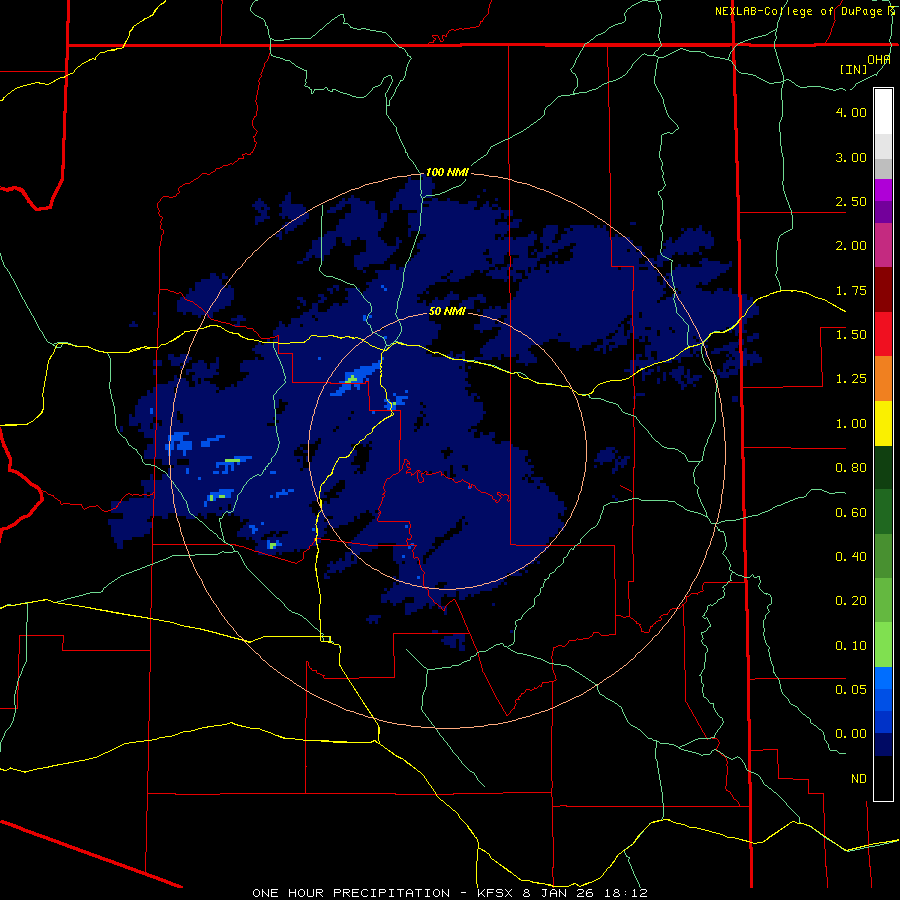Select the 2.00 legend value
This screenshot has height=900, width=900.
tap(851, 246)
